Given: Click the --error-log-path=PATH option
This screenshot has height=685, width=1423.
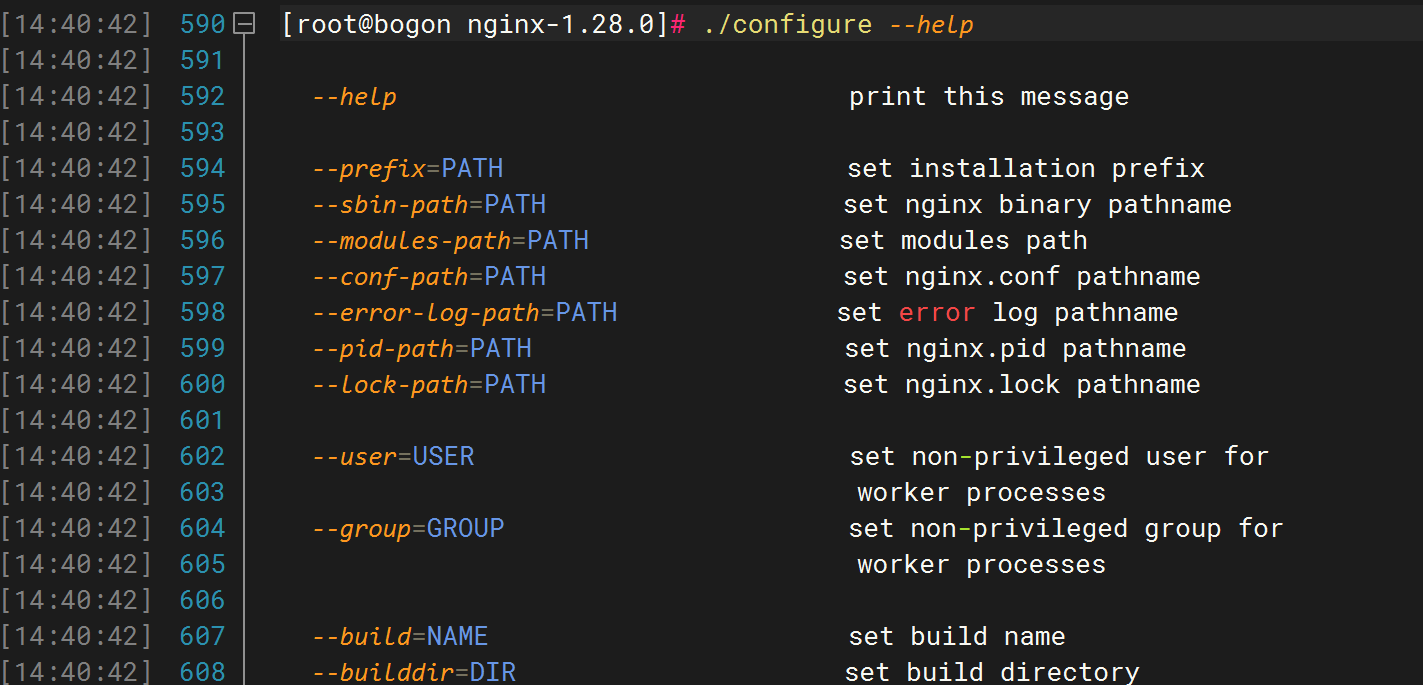Looking at the screenshot, I should 465,312.
